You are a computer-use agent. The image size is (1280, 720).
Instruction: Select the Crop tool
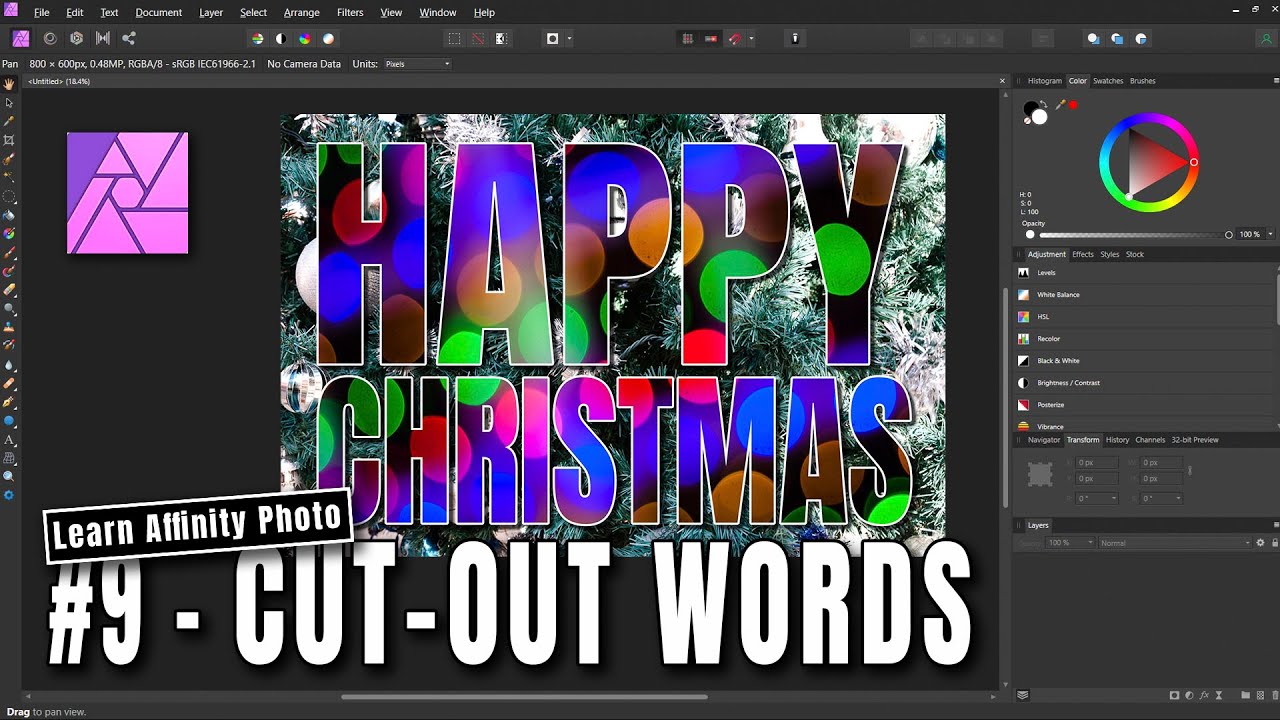tap(9, 140)
